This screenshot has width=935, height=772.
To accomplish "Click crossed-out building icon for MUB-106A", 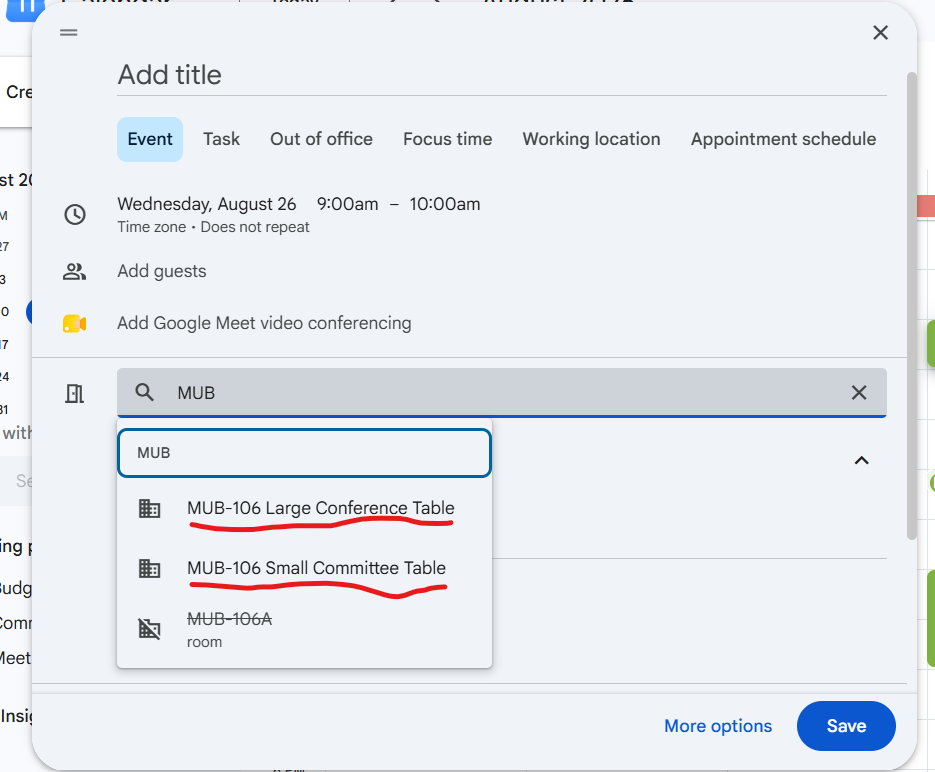I will (x=149, y=628).
